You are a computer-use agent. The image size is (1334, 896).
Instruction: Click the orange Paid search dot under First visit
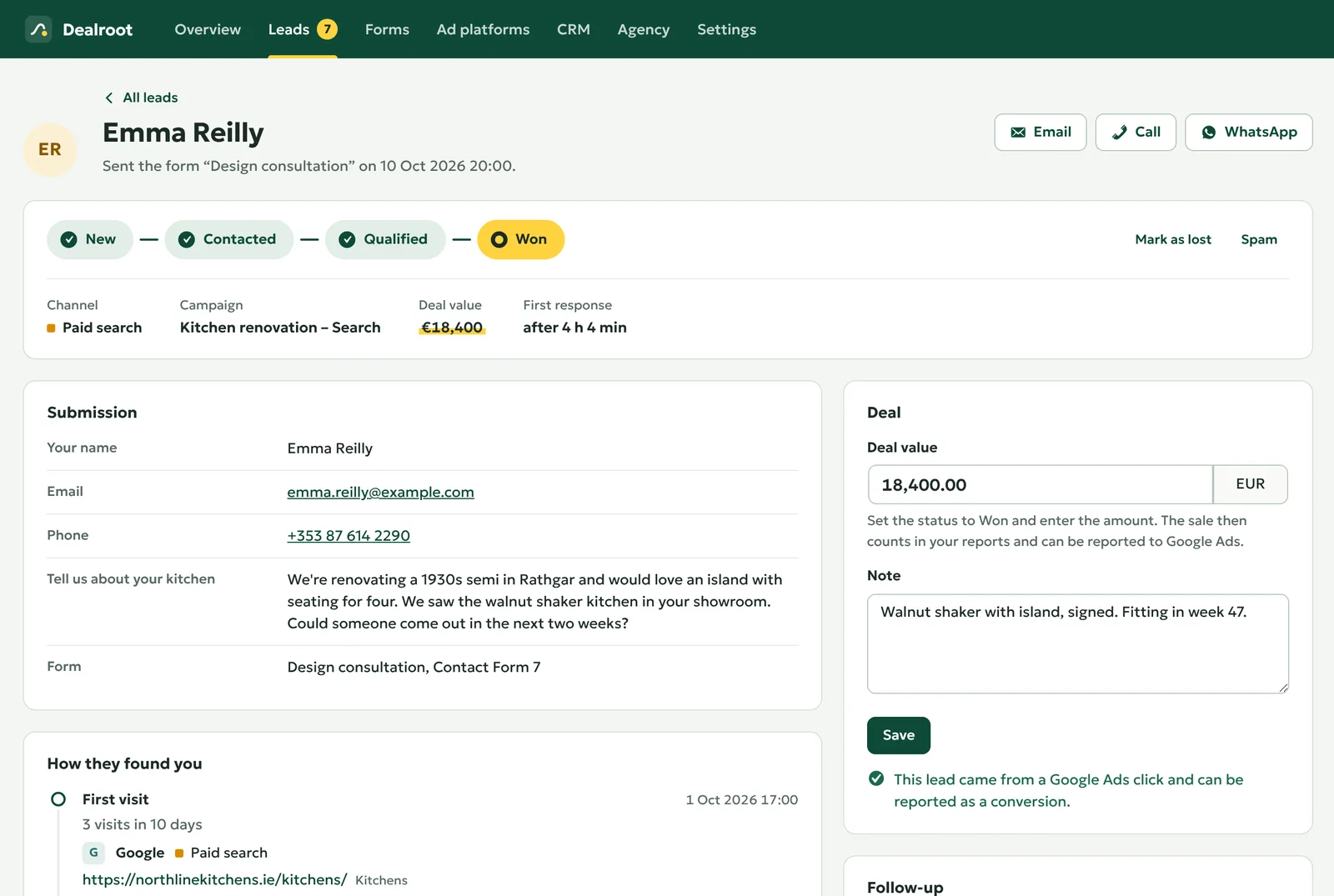point(179,853)
